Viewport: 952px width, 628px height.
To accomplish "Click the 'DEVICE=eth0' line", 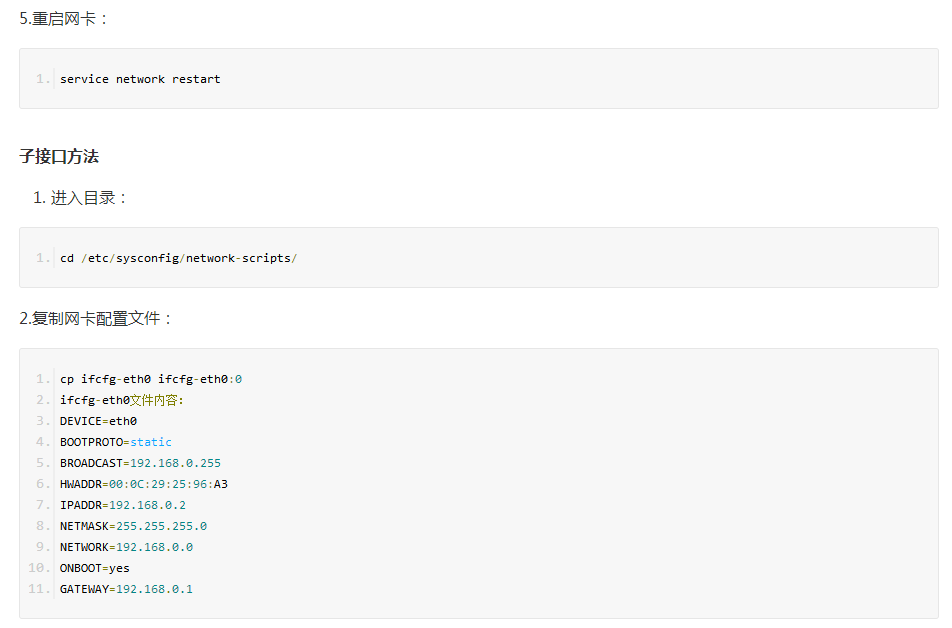I will coord(98,421).
